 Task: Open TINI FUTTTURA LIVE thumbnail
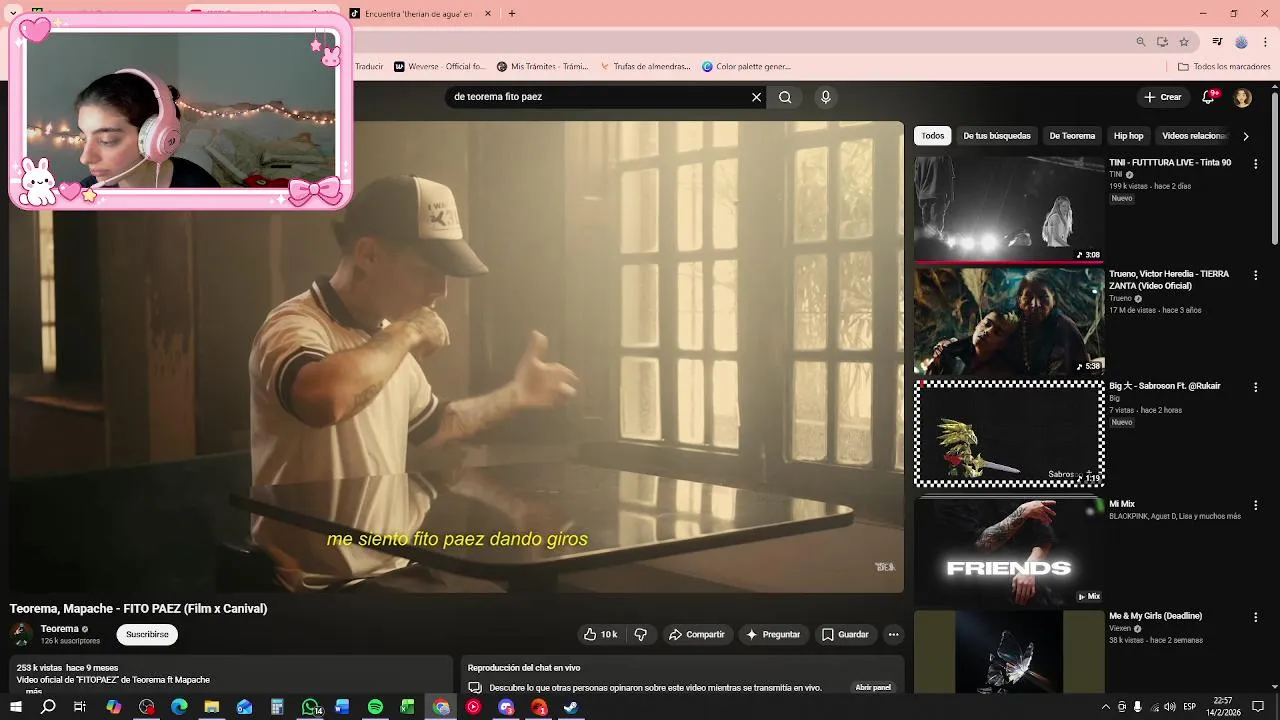point(1009,208)
